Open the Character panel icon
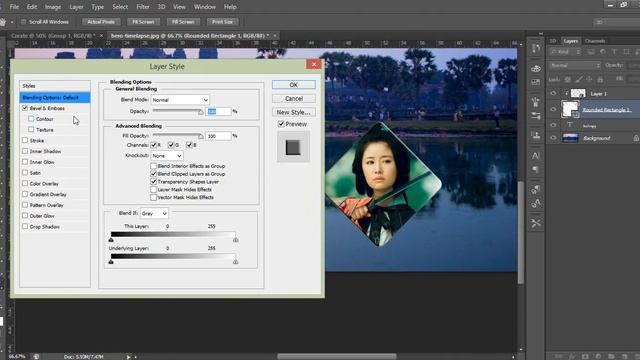Screen dimensions: 640x360 coord(536,156)
